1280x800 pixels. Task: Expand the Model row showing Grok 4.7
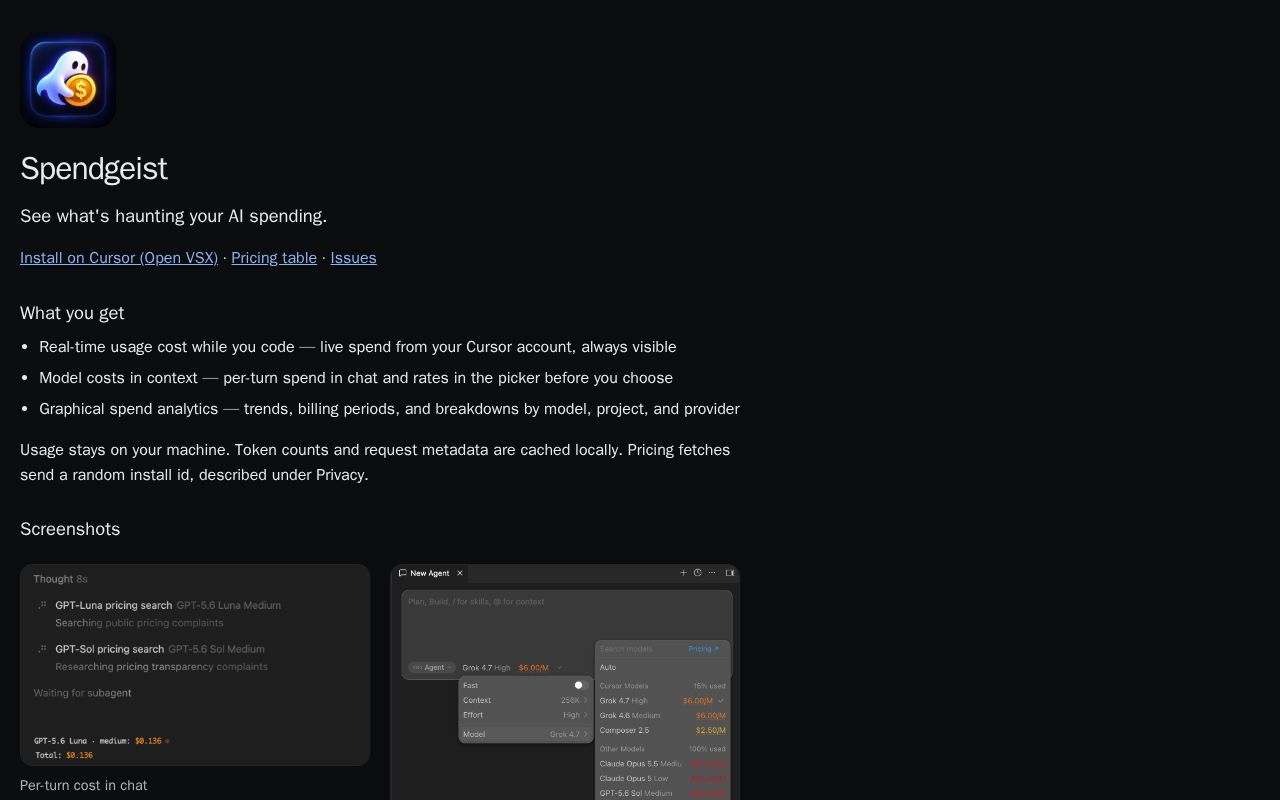coord(526,734)
